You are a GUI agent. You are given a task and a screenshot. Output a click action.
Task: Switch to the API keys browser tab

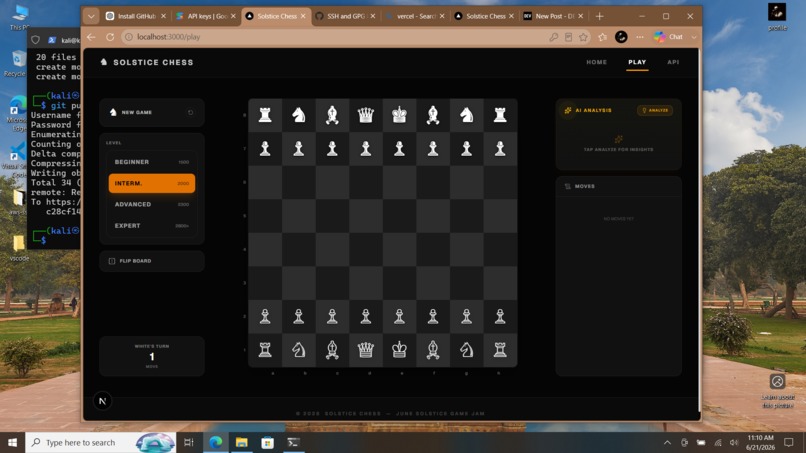click(206, 16)
